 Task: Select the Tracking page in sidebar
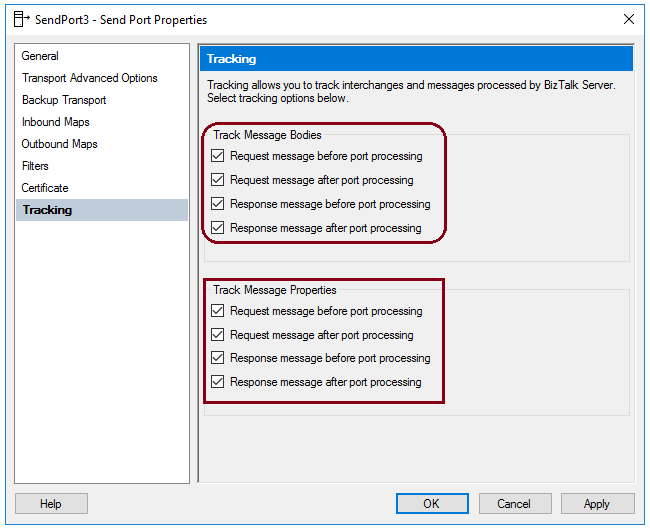pyautogui.click(x=47, y=210)
